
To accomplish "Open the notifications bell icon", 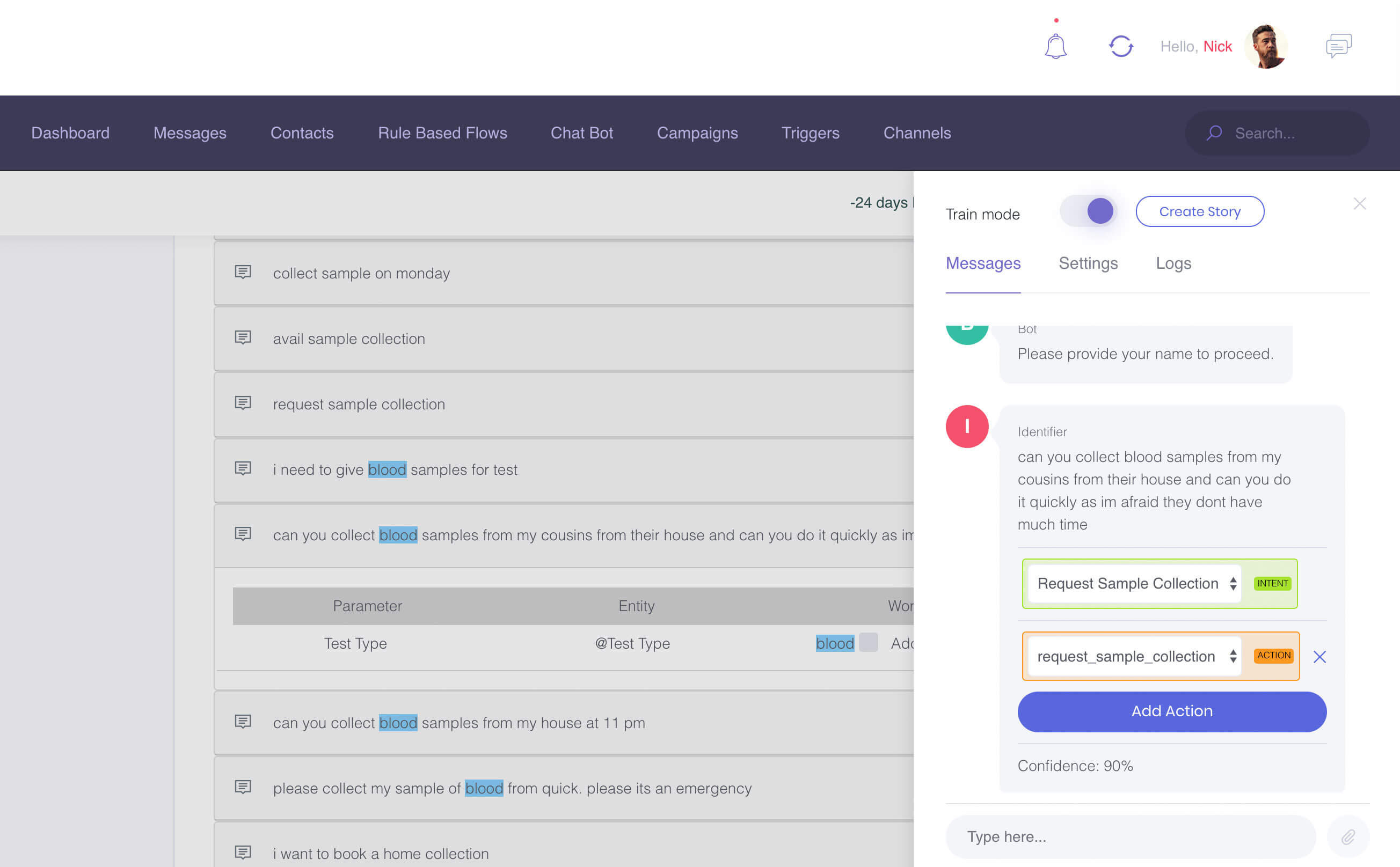I will pos(1055,47).
